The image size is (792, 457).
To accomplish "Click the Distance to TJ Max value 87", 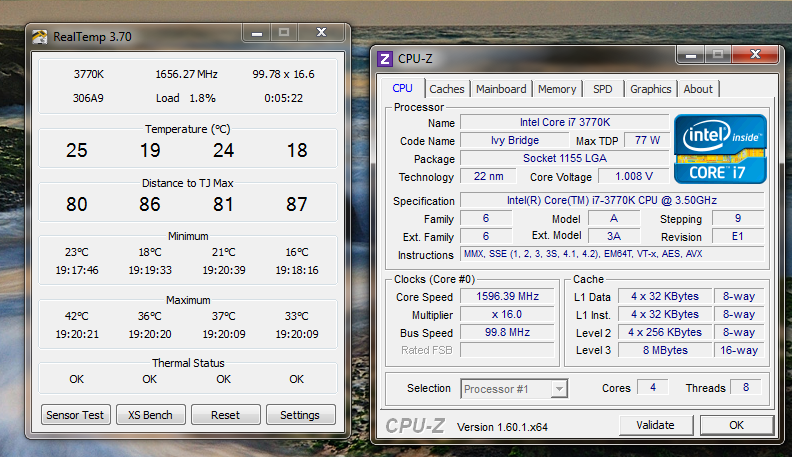I will [x=296, y=205].
